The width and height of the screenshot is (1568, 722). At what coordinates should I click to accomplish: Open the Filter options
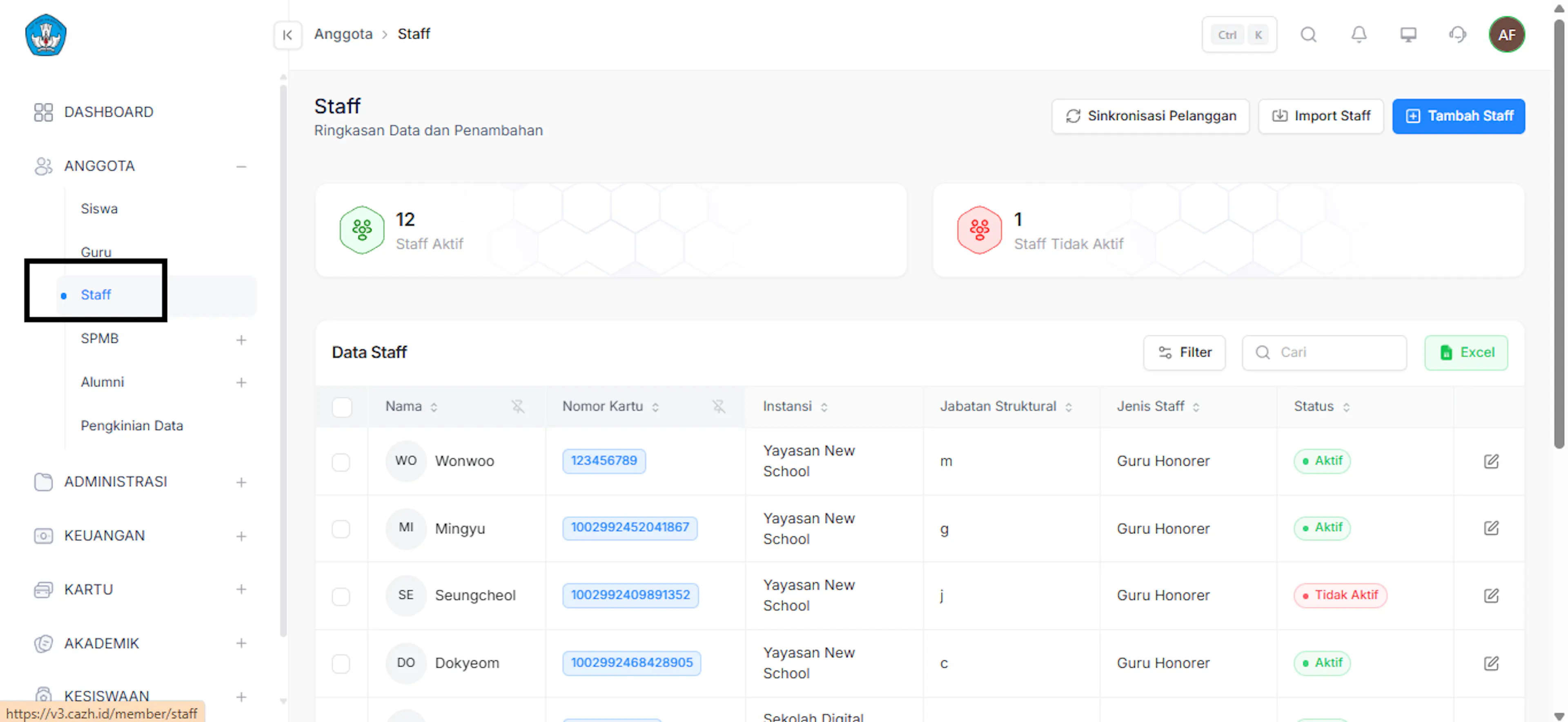[x=1184, y=352]
